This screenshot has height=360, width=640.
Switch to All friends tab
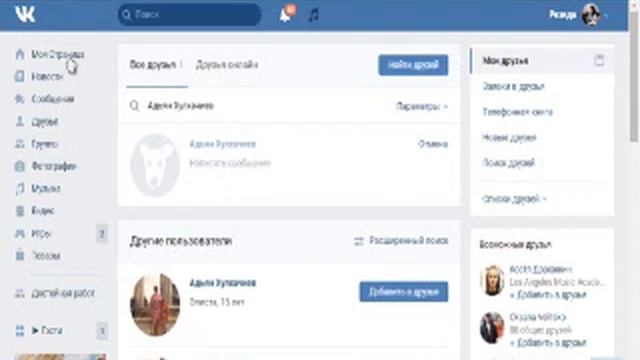pyautogui.click(x=153, y=65)
